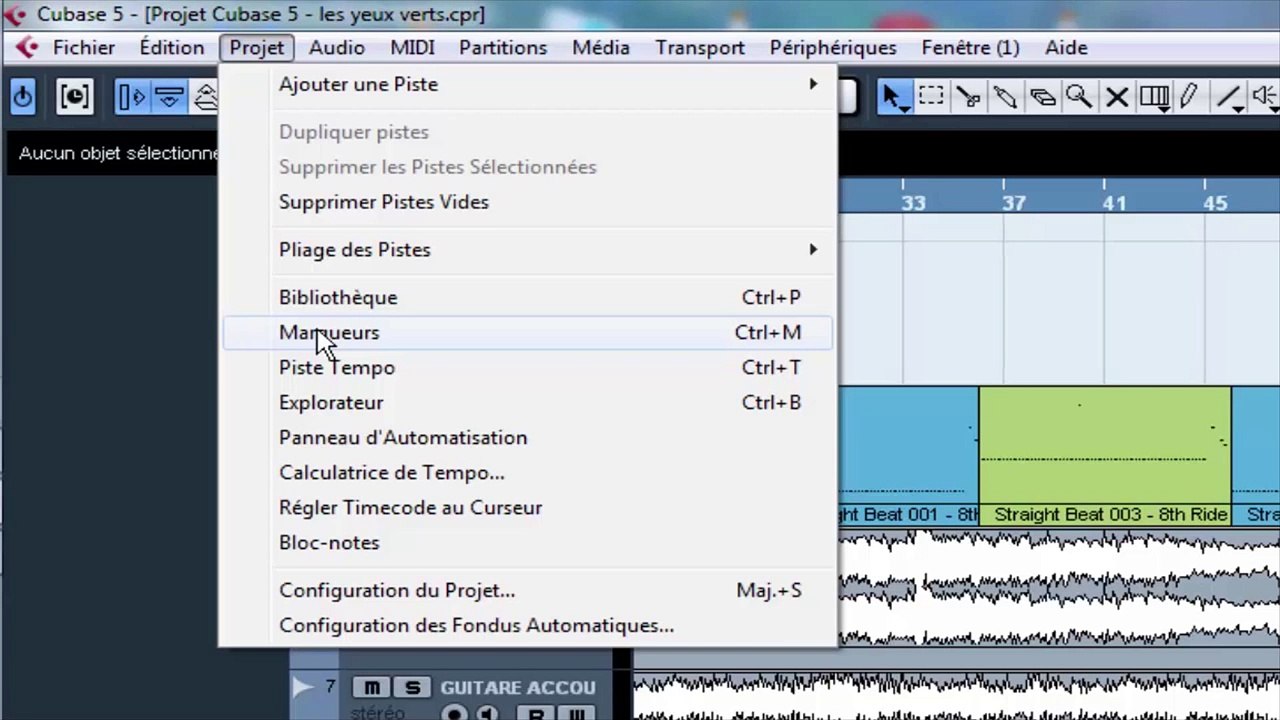Open the Bloc-notes entry
Screen dimensions: 1280x720
[x=527, y=542]
